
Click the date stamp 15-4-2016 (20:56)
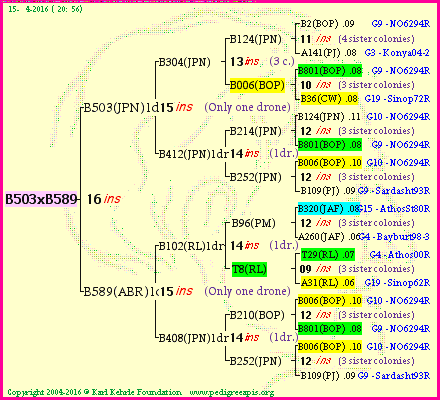tap(45, 9)
